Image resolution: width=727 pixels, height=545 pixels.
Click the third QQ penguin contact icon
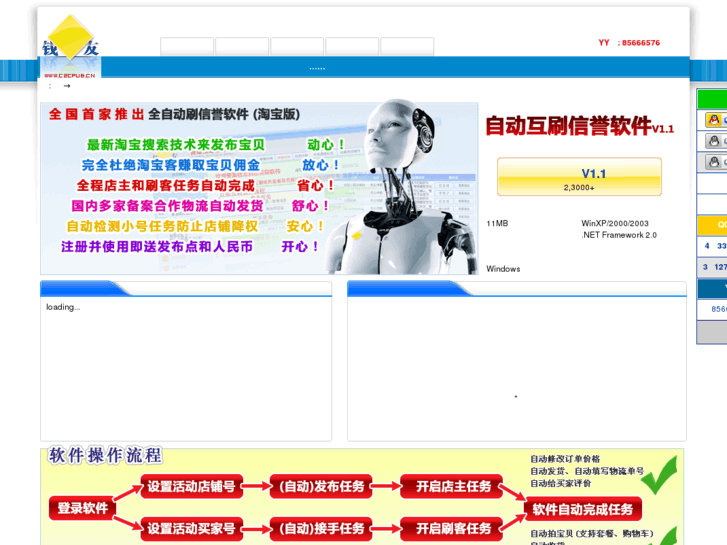pyautogui.click(x=713, y=162)
